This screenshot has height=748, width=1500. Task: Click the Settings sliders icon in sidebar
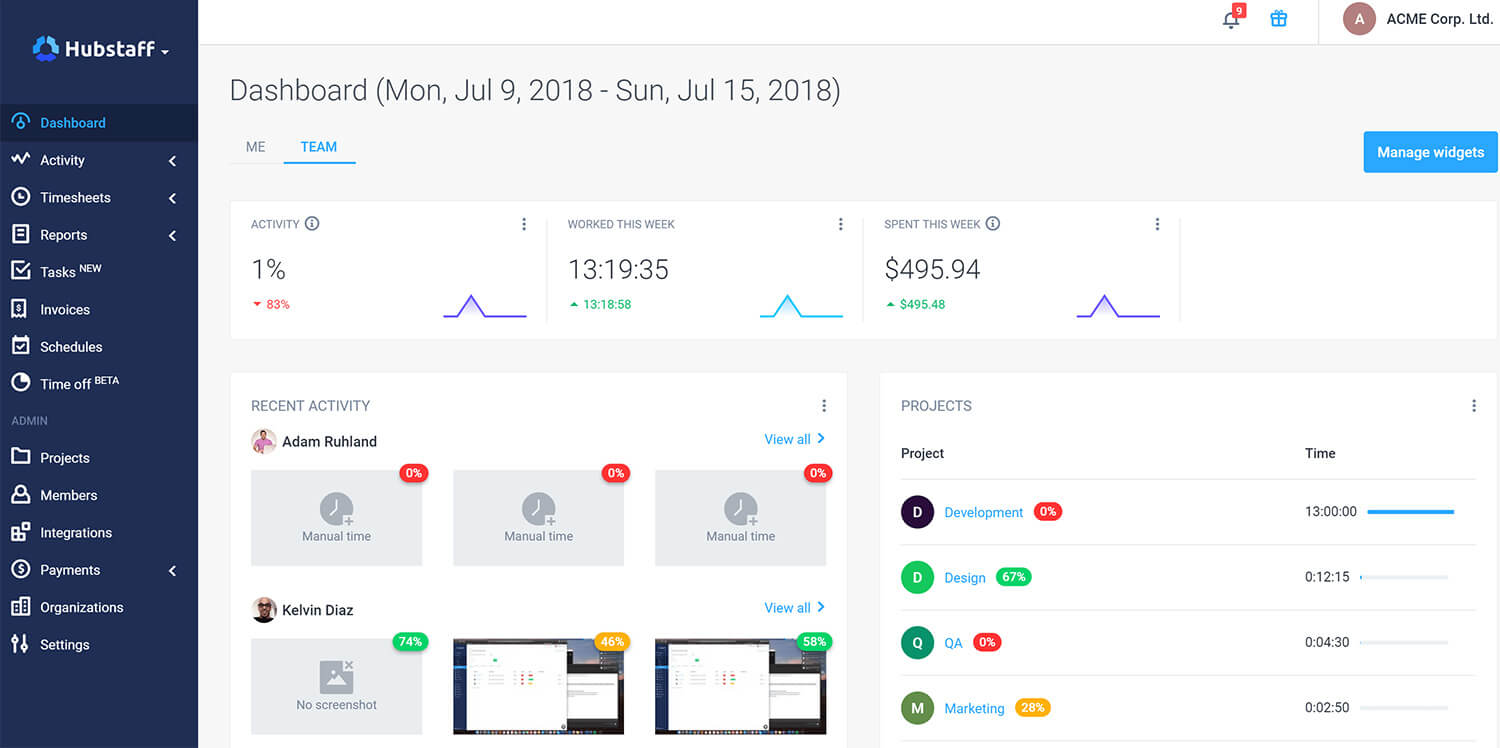tap(20, 644)
